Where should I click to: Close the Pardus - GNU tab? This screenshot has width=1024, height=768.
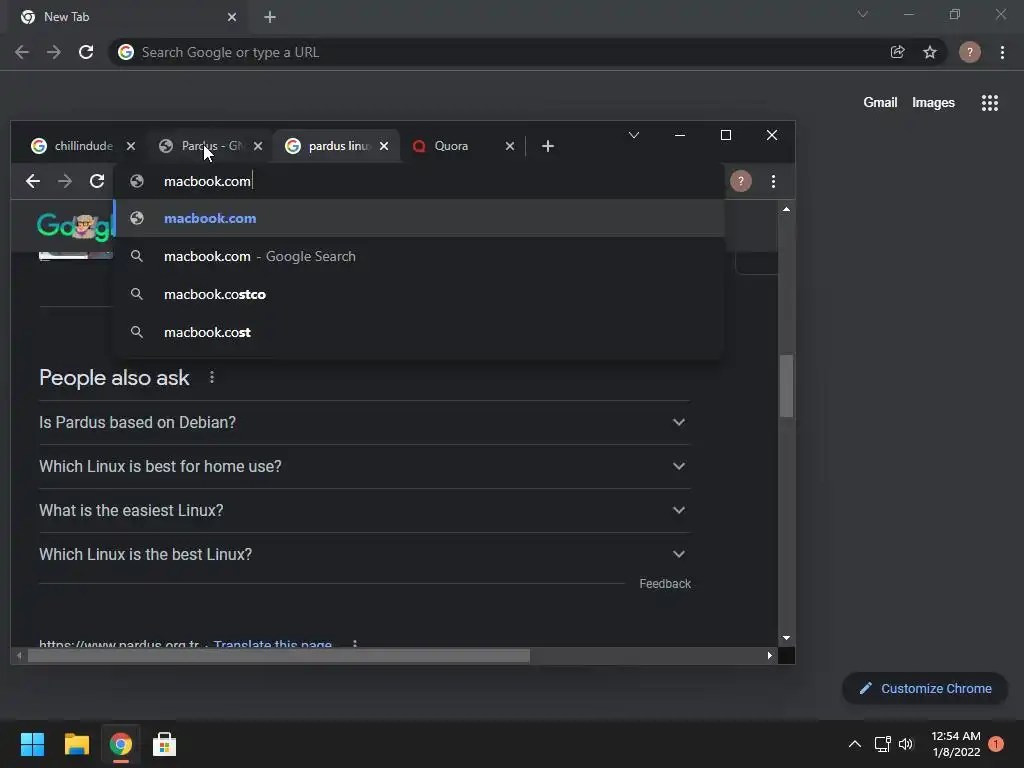(x=258, y=146)
